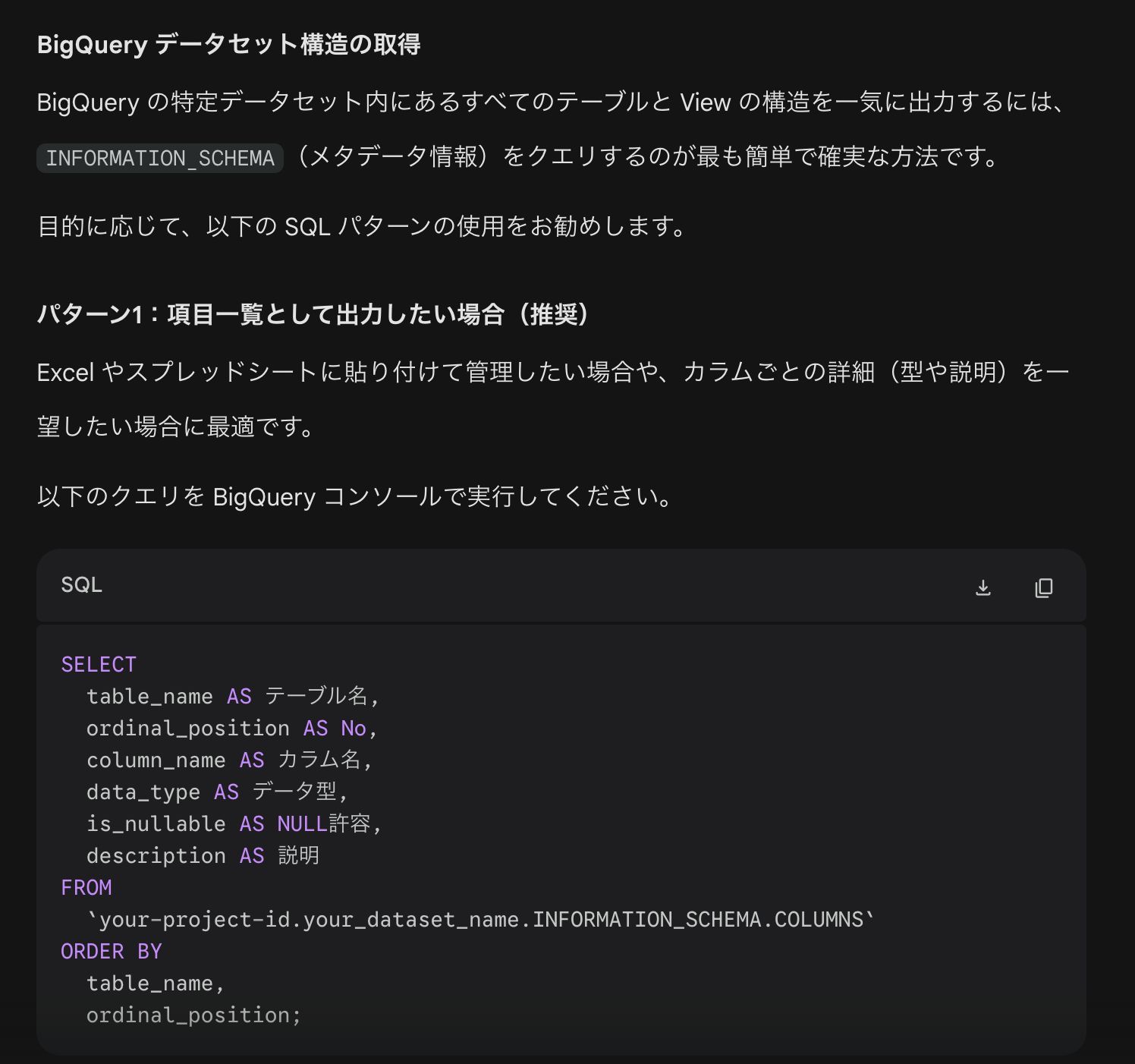Click the line data_type AS データ型
Screen dimensions: 1135x1064
click(x=217, y=792)
